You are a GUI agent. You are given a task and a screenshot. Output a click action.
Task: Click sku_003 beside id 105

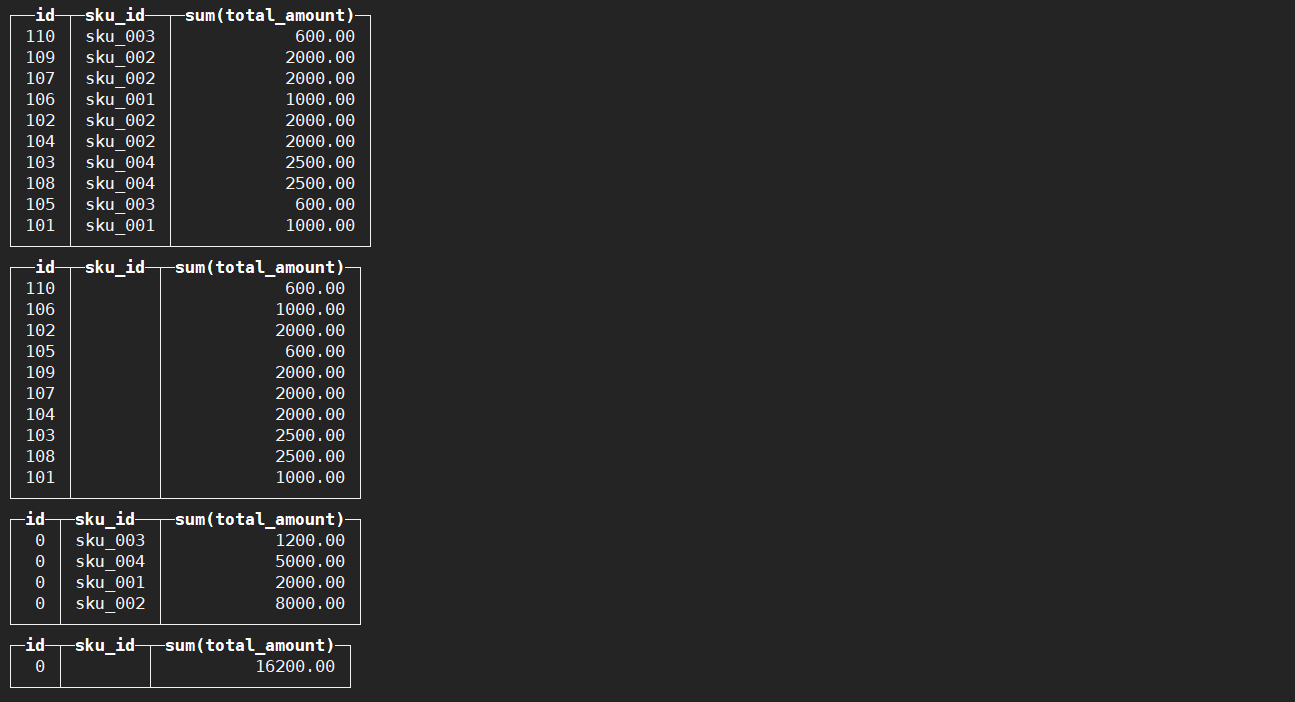point(120,204)
